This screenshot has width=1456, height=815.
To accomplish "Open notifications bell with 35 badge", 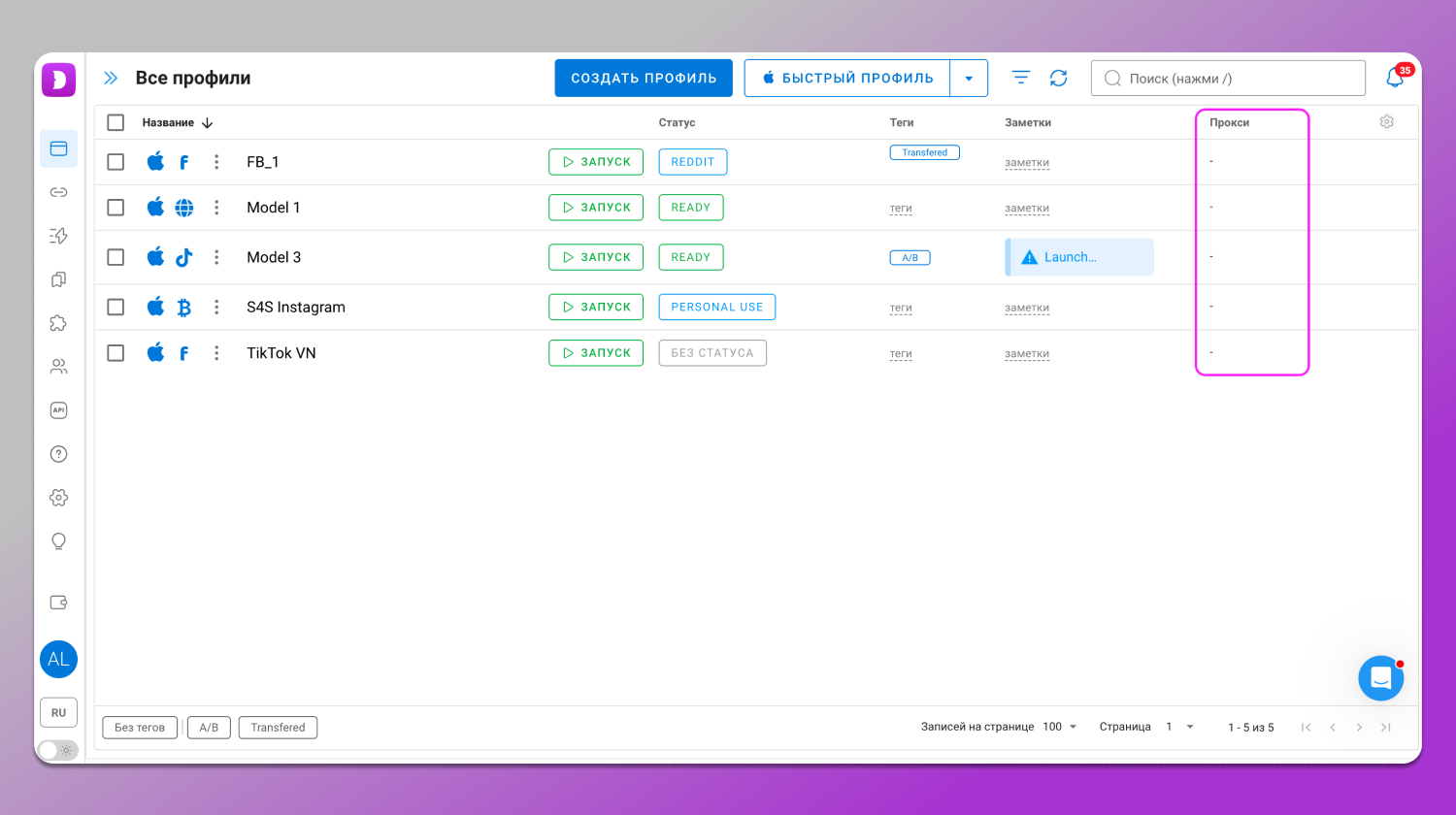I will [x=1395, y=79].
